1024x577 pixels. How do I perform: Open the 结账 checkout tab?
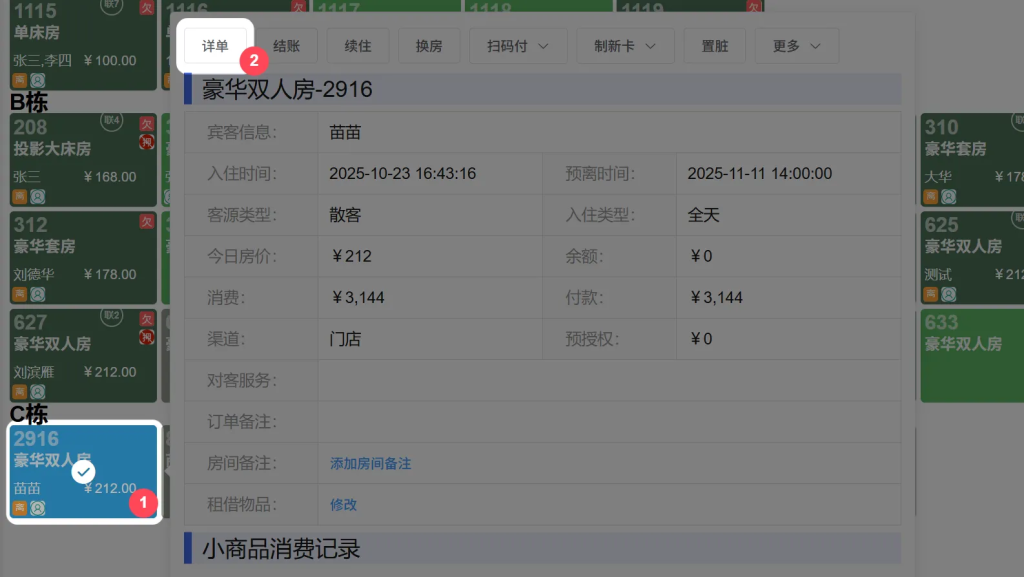click(287, 46)
